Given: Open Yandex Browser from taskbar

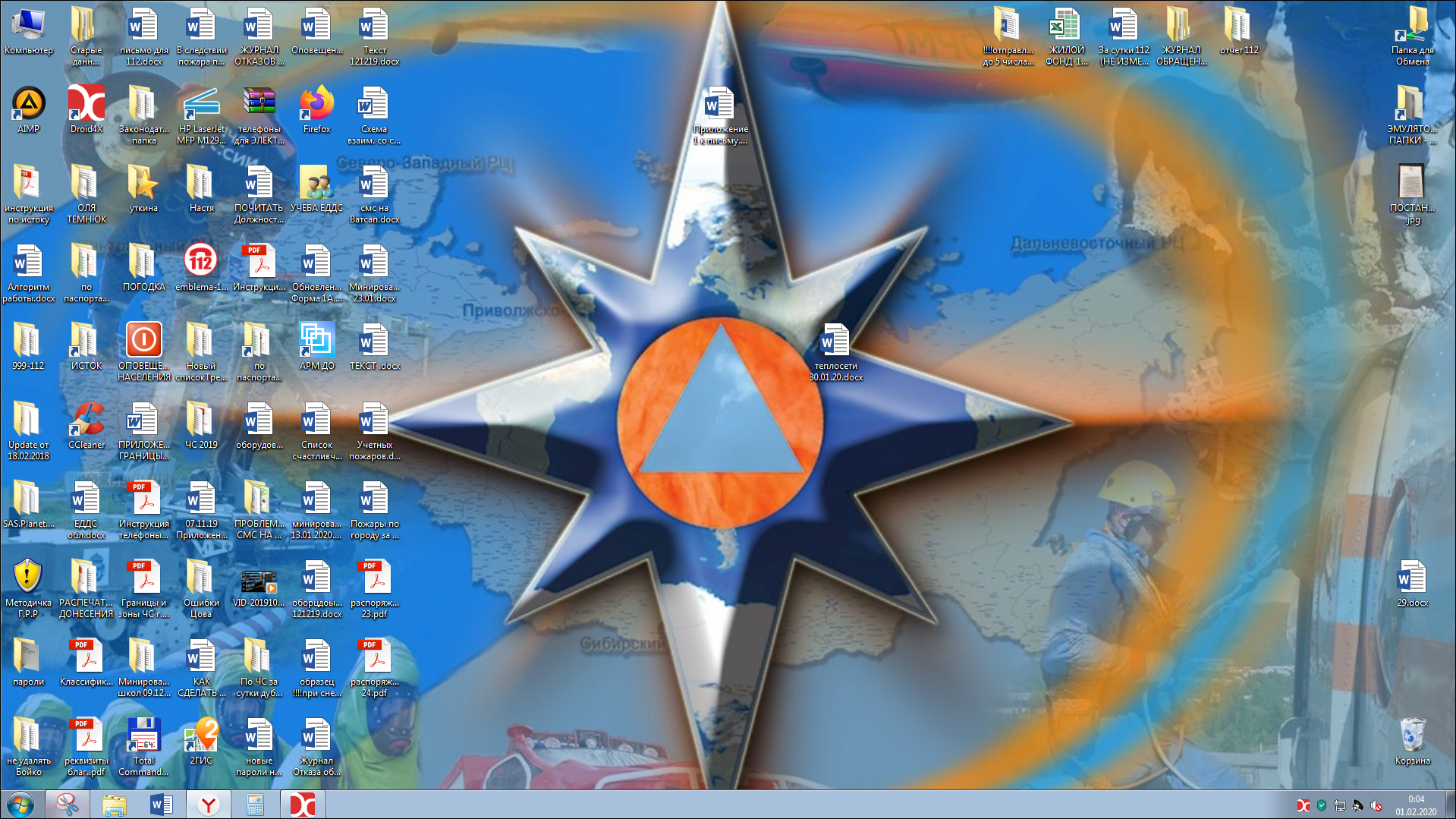Looking at the screenshot, I should pyautogui.click(x=209, y=805).
